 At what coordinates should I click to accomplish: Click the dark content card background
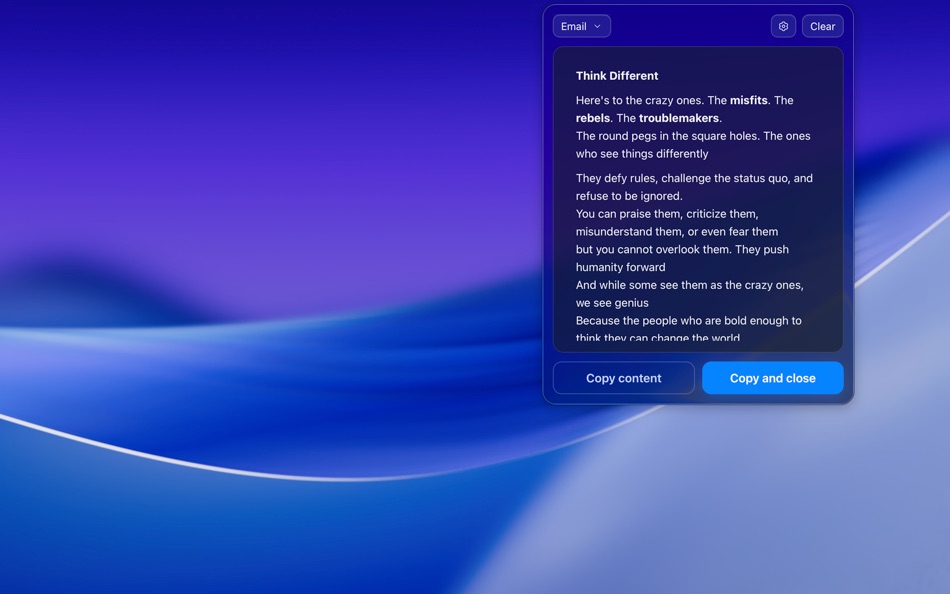697,330
